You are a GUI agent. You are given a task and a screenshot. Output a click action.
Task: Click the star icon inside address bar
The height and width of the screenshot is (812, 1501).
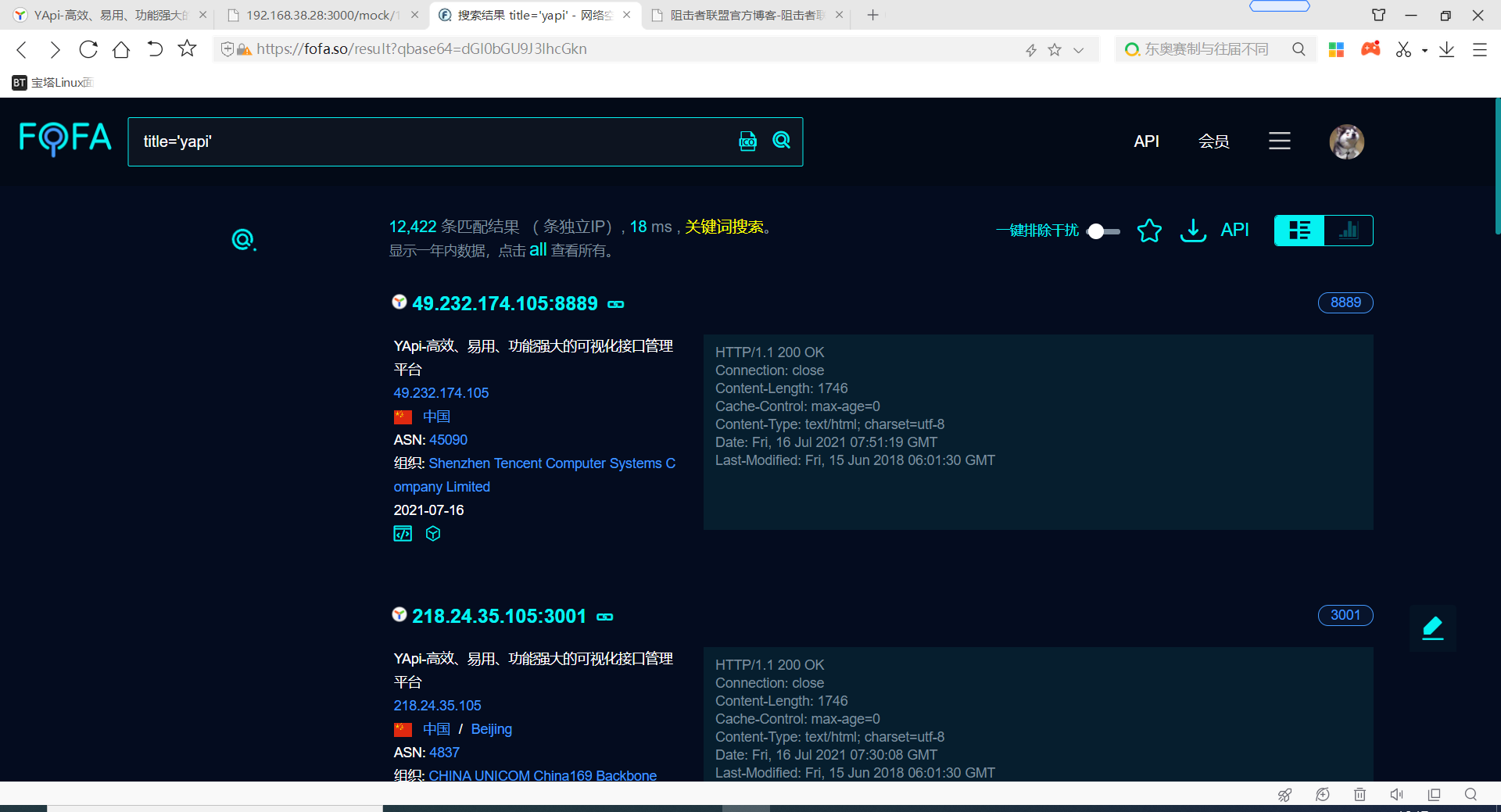click(1055, 50)
